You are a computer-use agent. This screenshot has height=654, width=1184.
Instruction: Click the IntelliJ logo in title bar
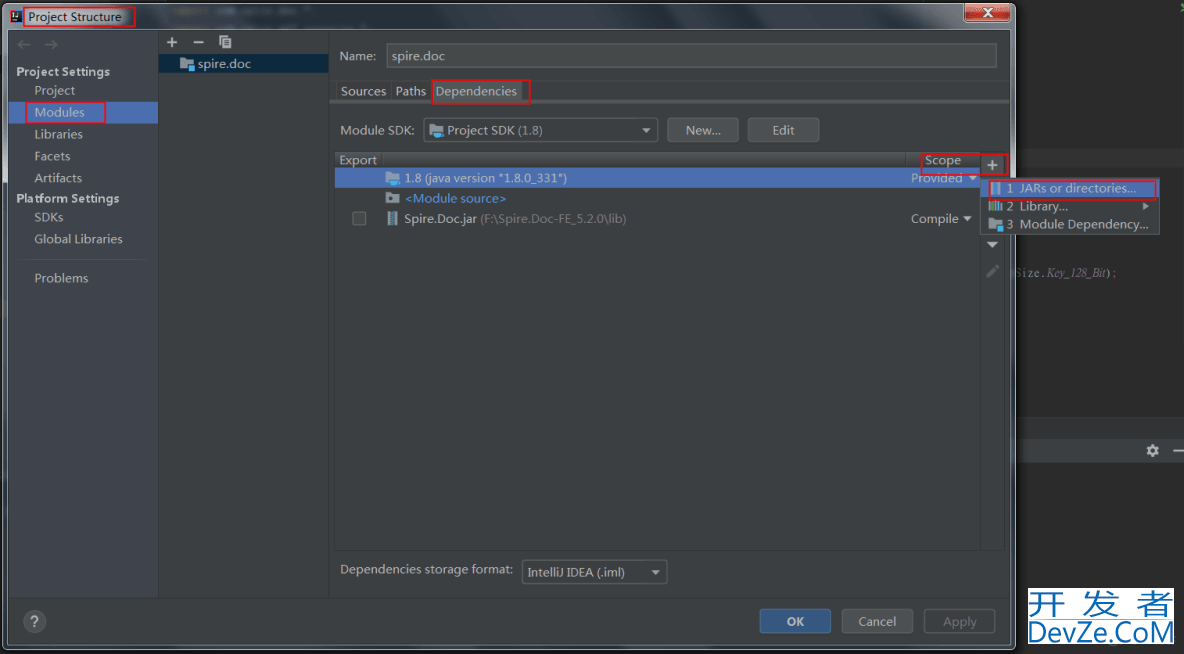(x=16, y=16)
